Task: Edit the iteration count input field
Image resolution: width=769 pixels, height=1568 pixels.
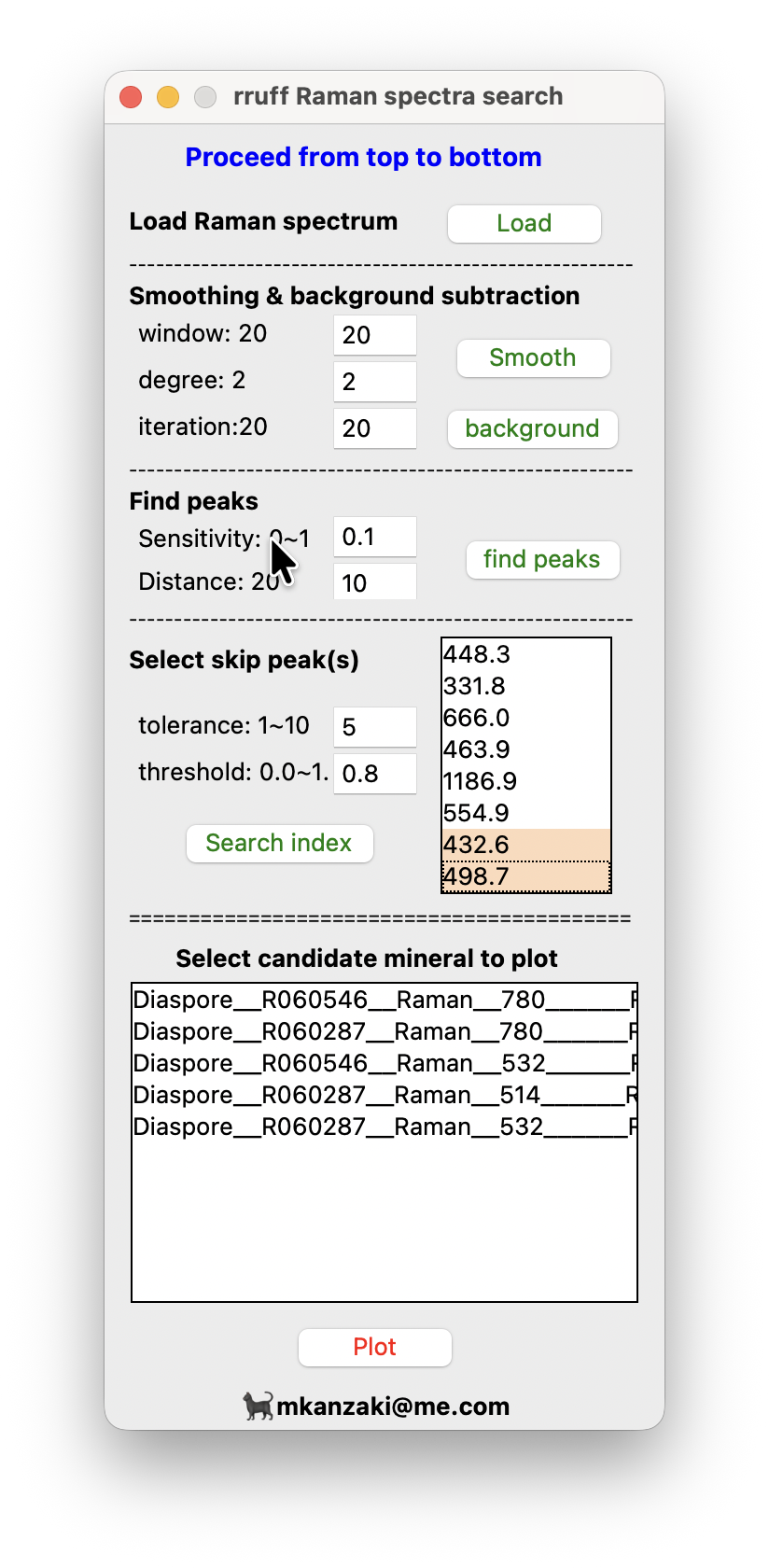Action: pos(374,428)
